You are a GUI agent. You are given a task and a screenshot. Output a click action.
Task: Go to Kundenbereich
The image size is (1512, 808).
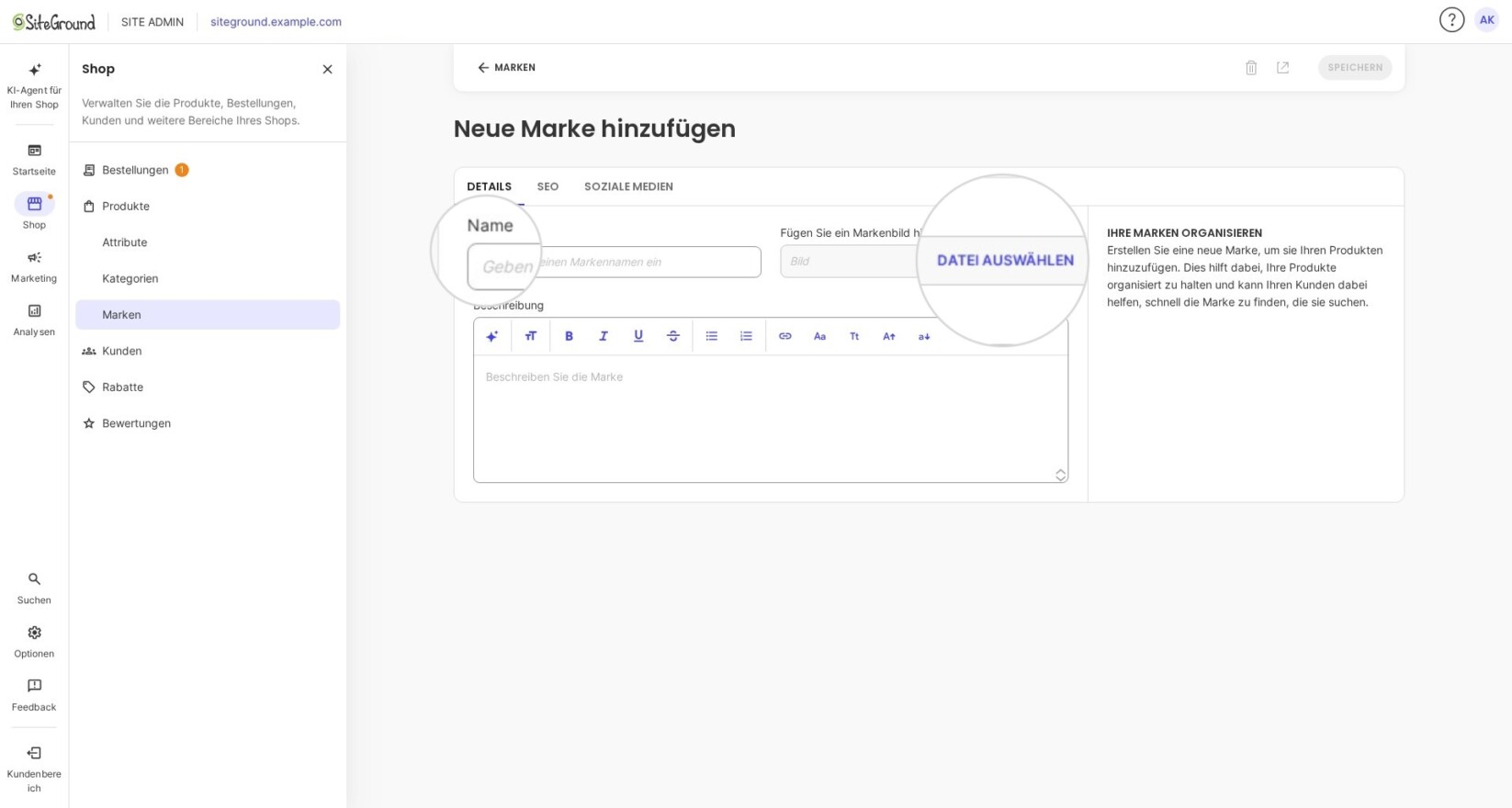point(34,769)
